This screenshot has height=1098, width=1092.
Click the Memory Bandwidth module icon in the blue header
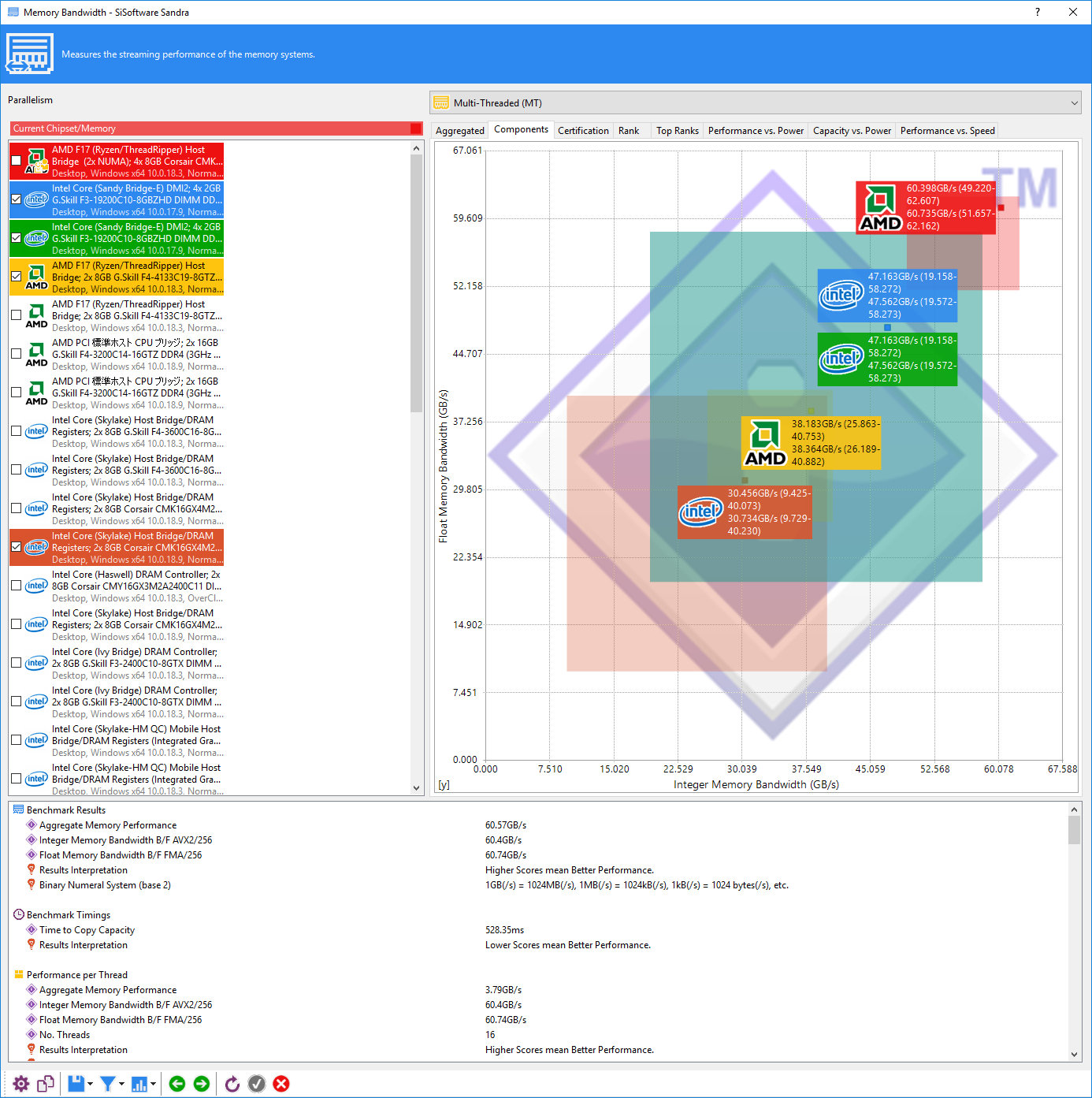click(30, 54)
